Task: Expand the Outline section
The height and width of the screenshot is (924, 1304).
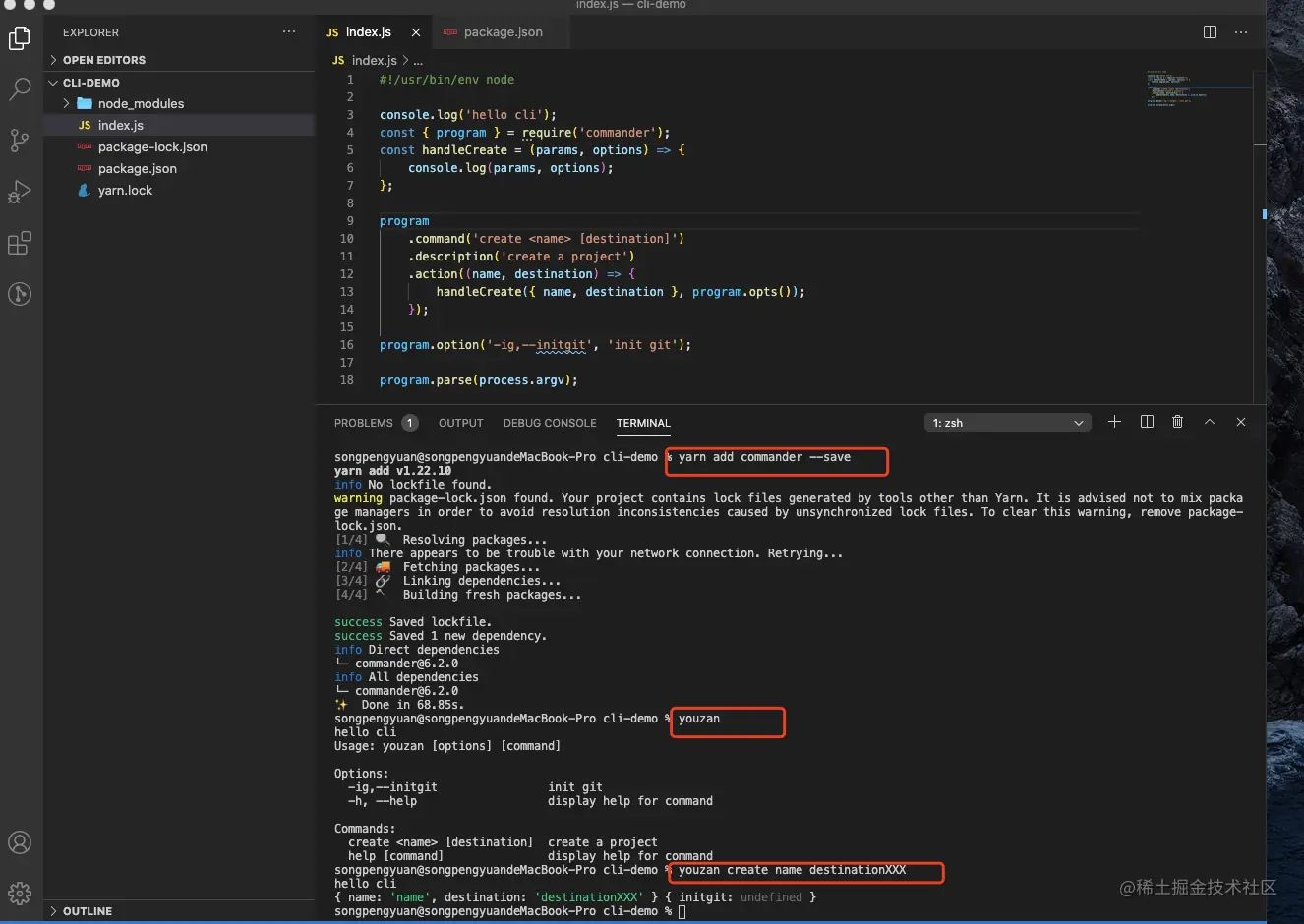Action: click(x=87, y=911)
